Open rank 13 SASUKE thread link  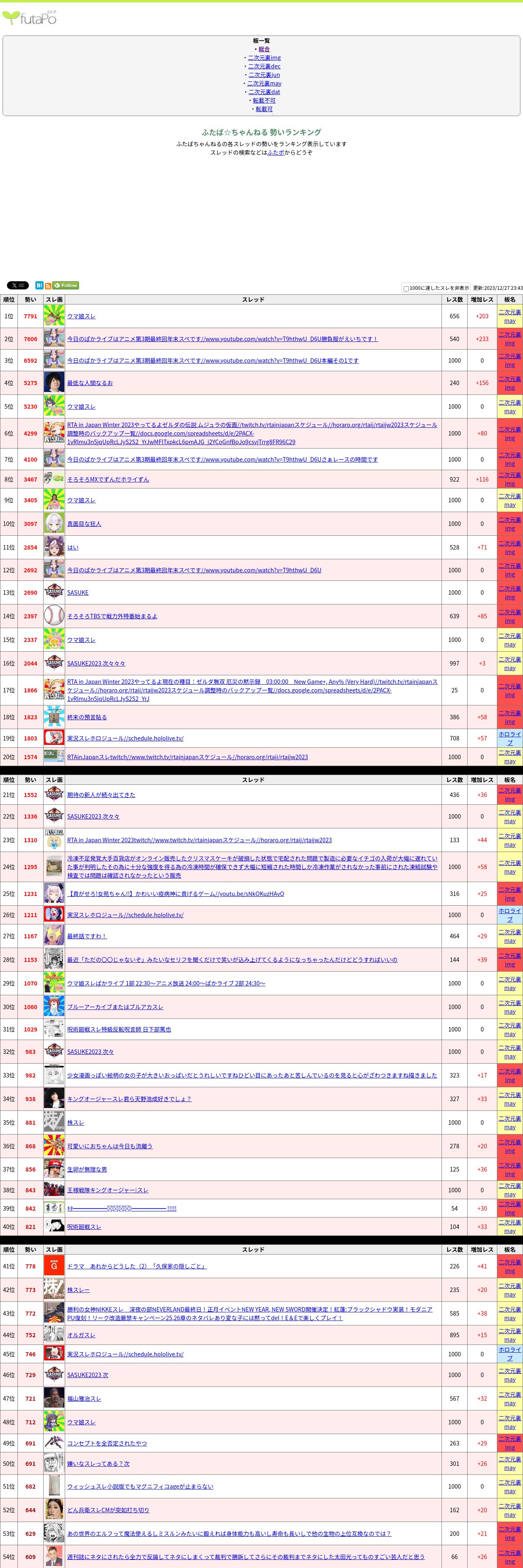tap(77, 593)
